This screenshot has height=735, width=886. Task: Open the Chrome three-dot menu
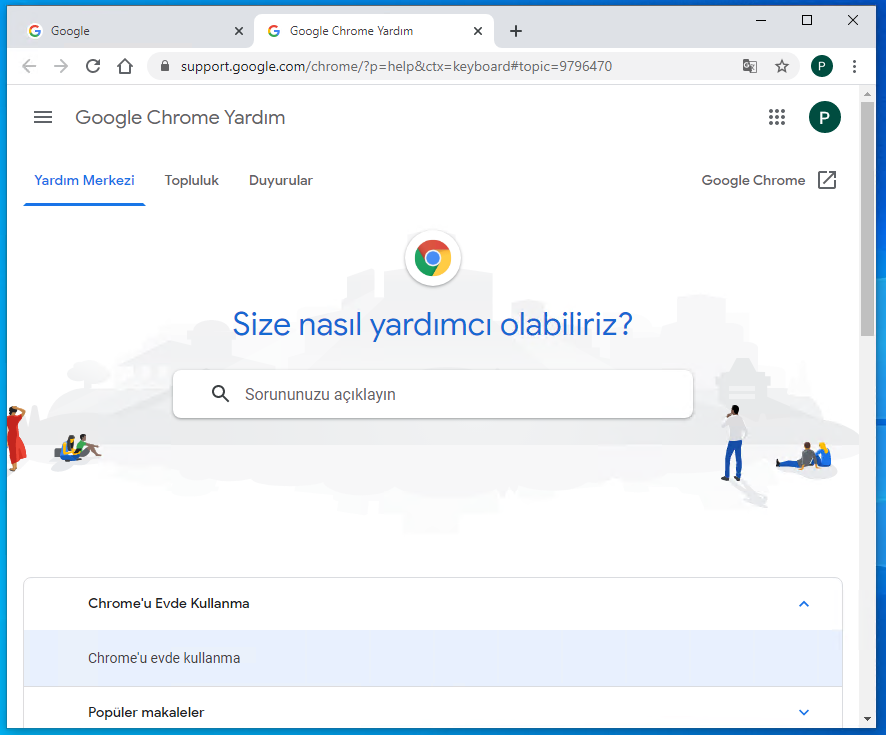[854, 66]
